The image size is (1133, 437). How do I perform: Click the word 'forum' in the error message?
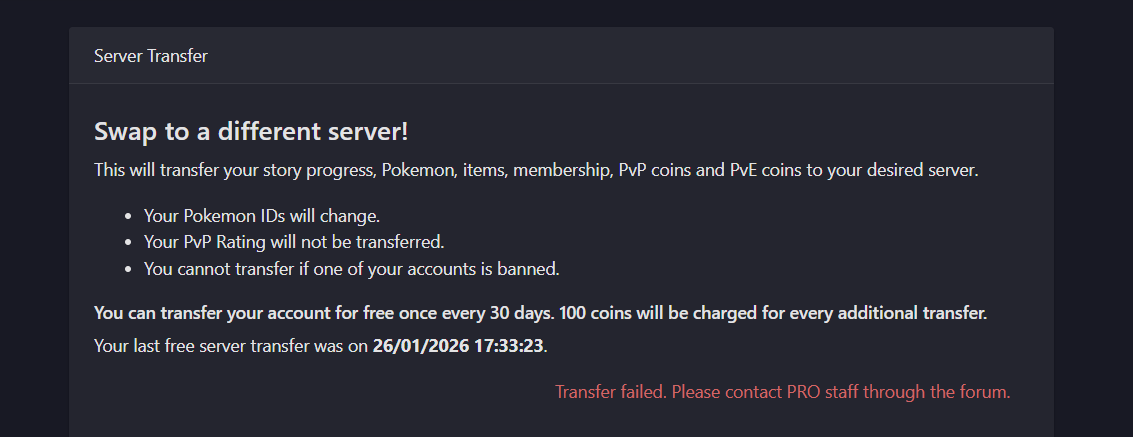[984, 391]
